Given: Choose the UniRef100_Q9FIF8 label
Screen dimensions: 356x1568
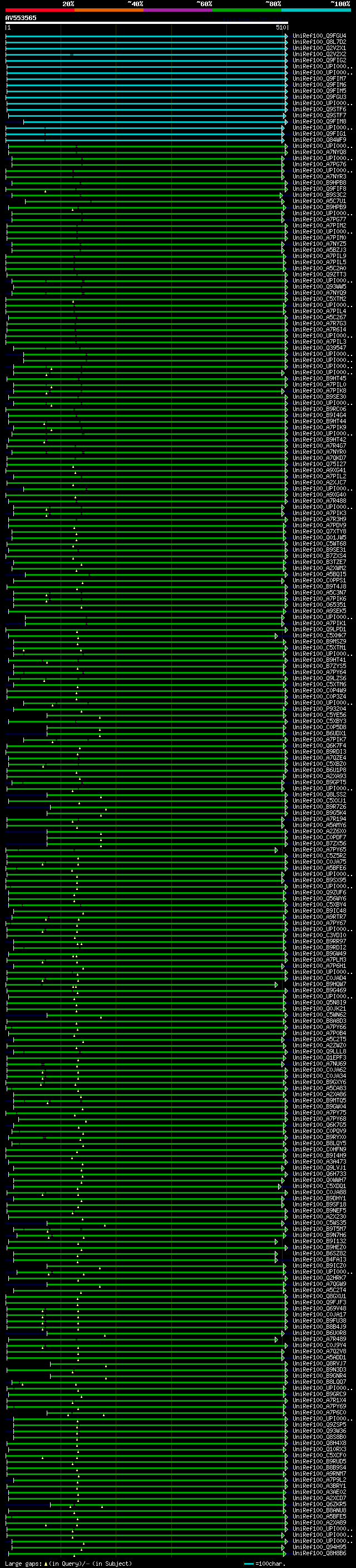Looking at the screenshot, I should point(319,189).
